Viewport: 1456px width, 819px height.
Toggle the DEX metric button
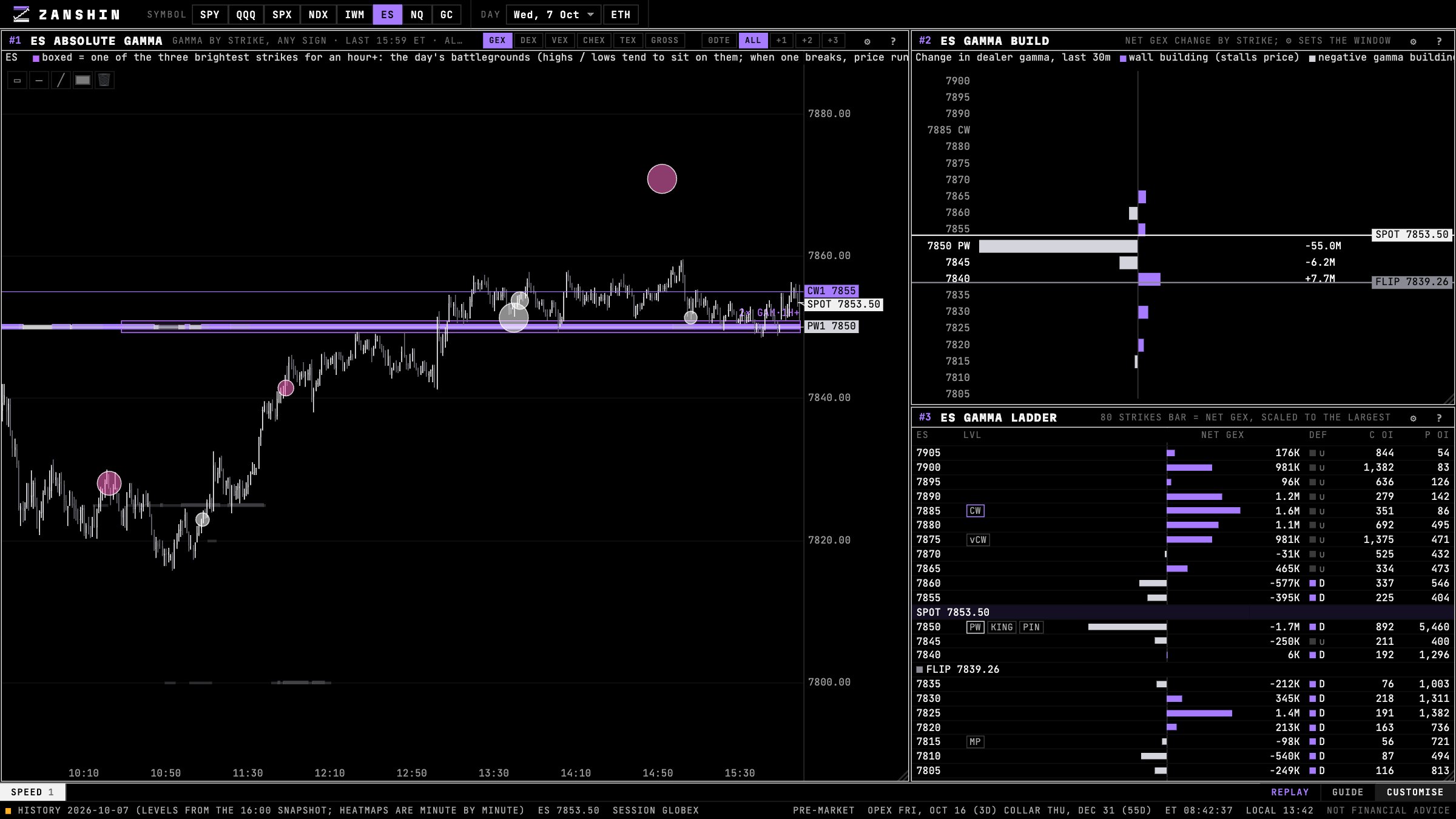(x=528, y=41)
